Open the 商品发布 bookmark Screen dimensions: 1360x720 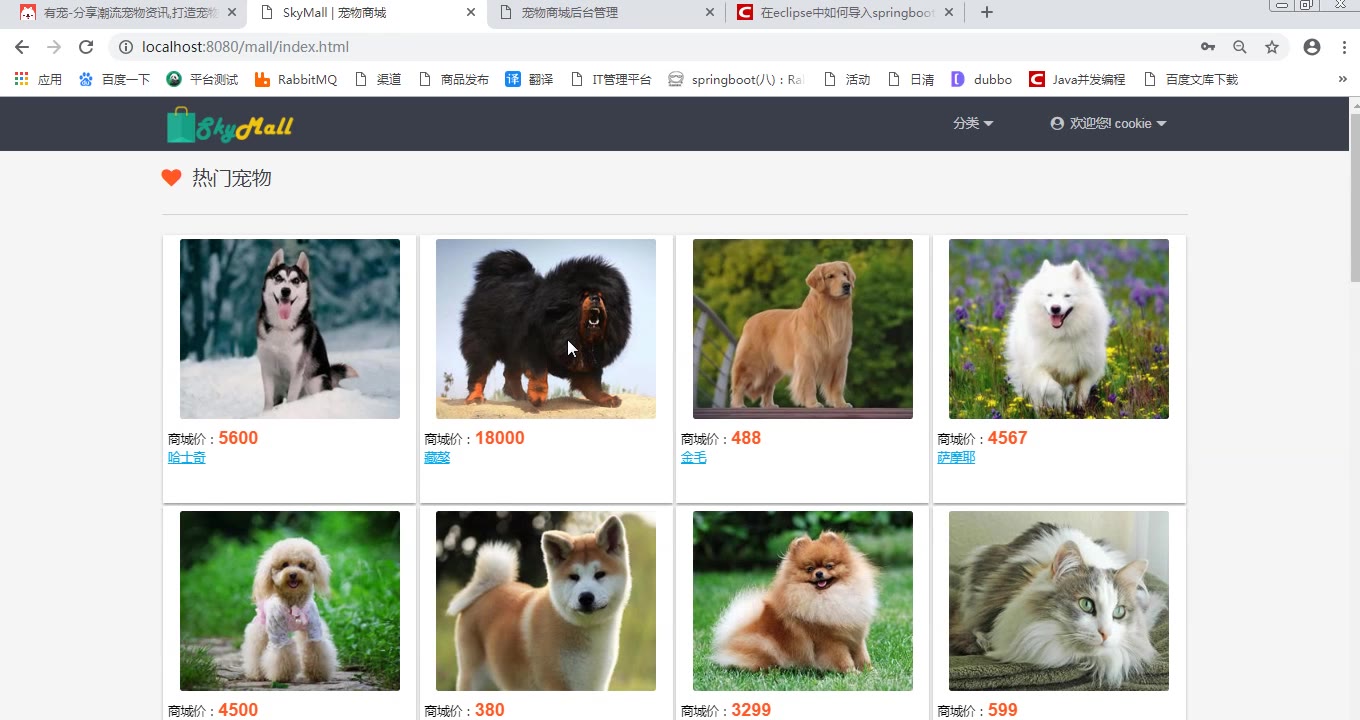(x=454, y=79)
